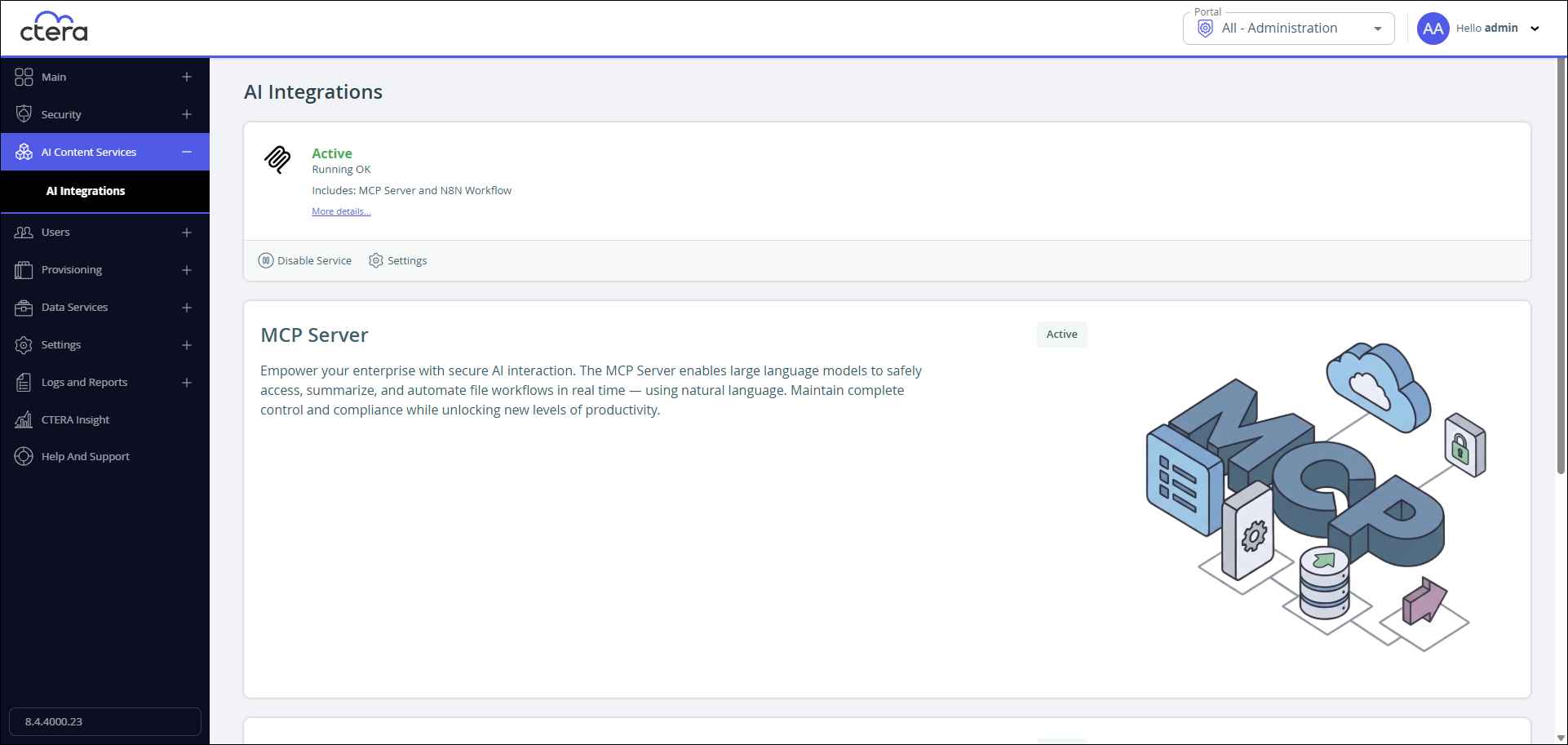1568x745 pixels.
Task: Select the Main menu label
Action: pyautogui.click(x=54, y=77)
